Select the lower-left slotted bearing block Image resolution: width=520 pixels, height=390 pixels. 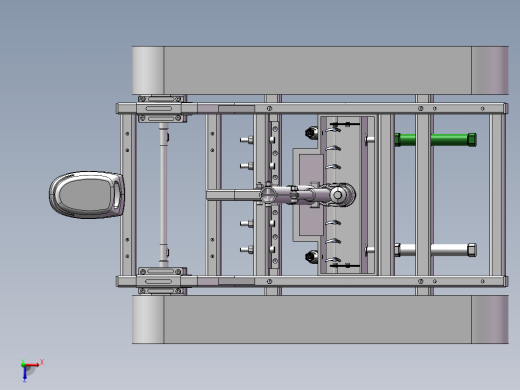162,281
